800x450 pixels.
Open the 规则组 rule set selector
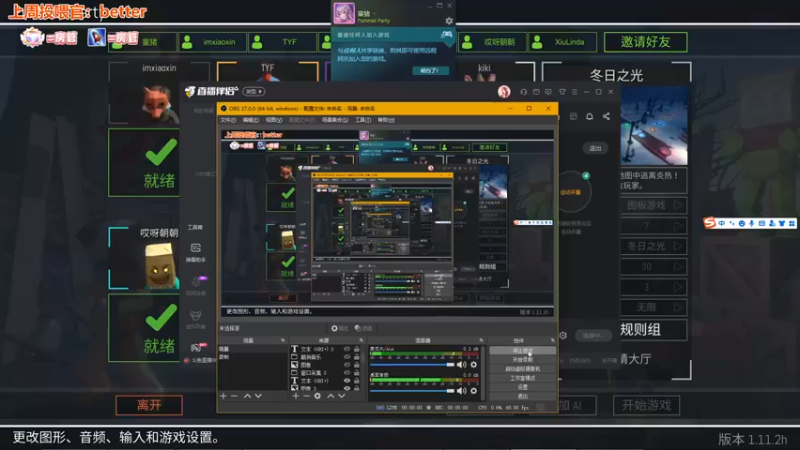[x=654, y=330]
